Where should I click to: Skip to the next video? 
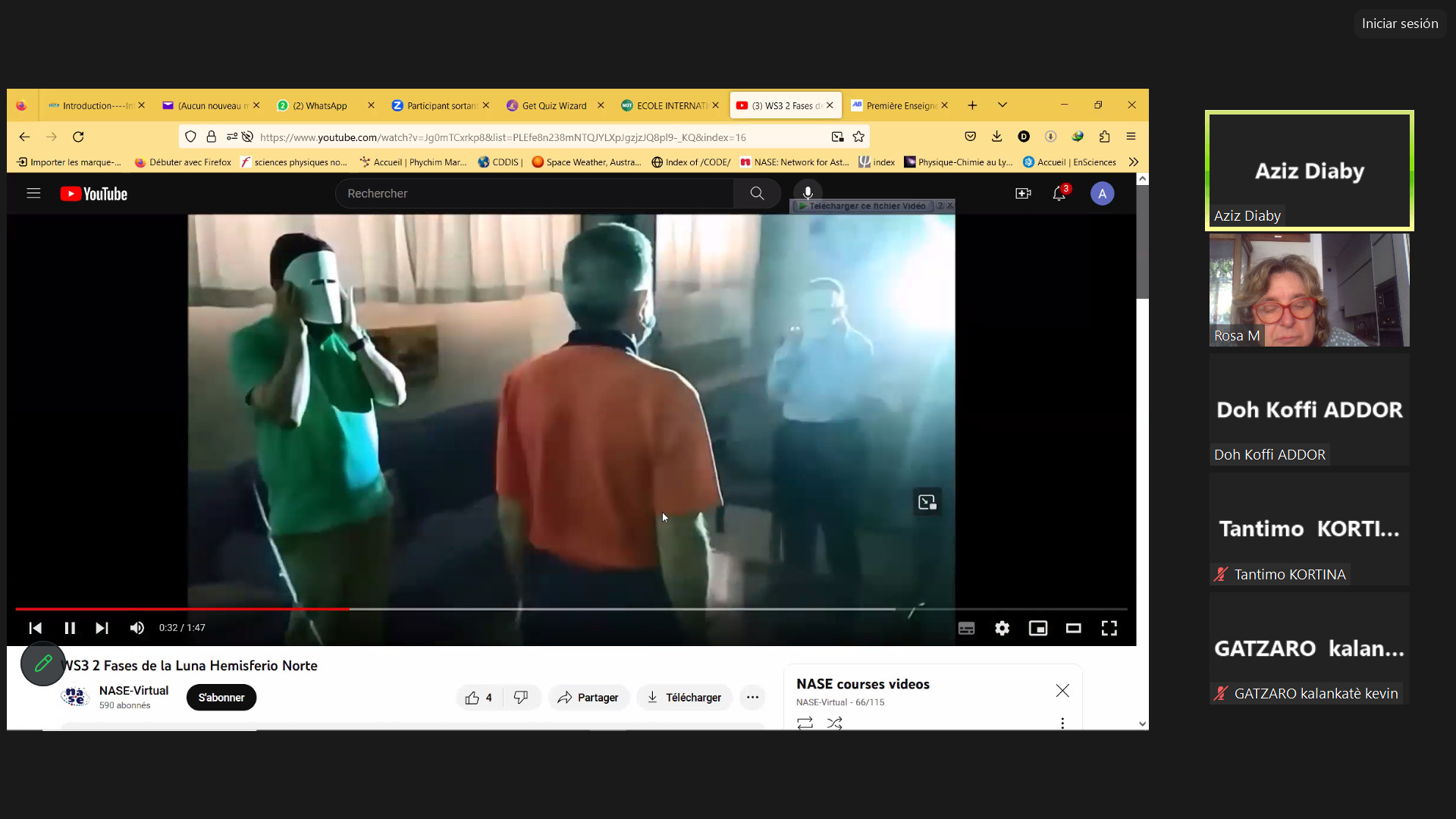click(102, 628)
